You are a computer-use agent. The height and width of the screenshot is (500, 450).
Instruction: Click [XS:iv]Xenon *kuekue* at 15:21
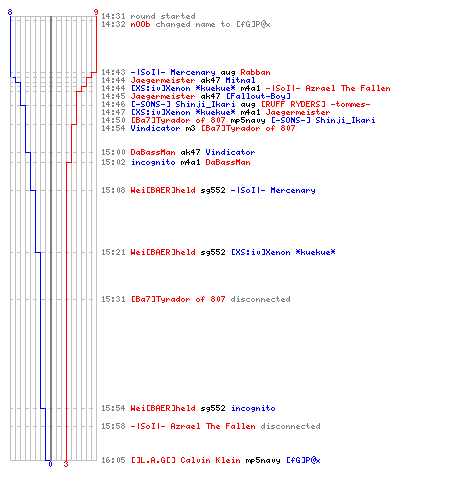283,252
